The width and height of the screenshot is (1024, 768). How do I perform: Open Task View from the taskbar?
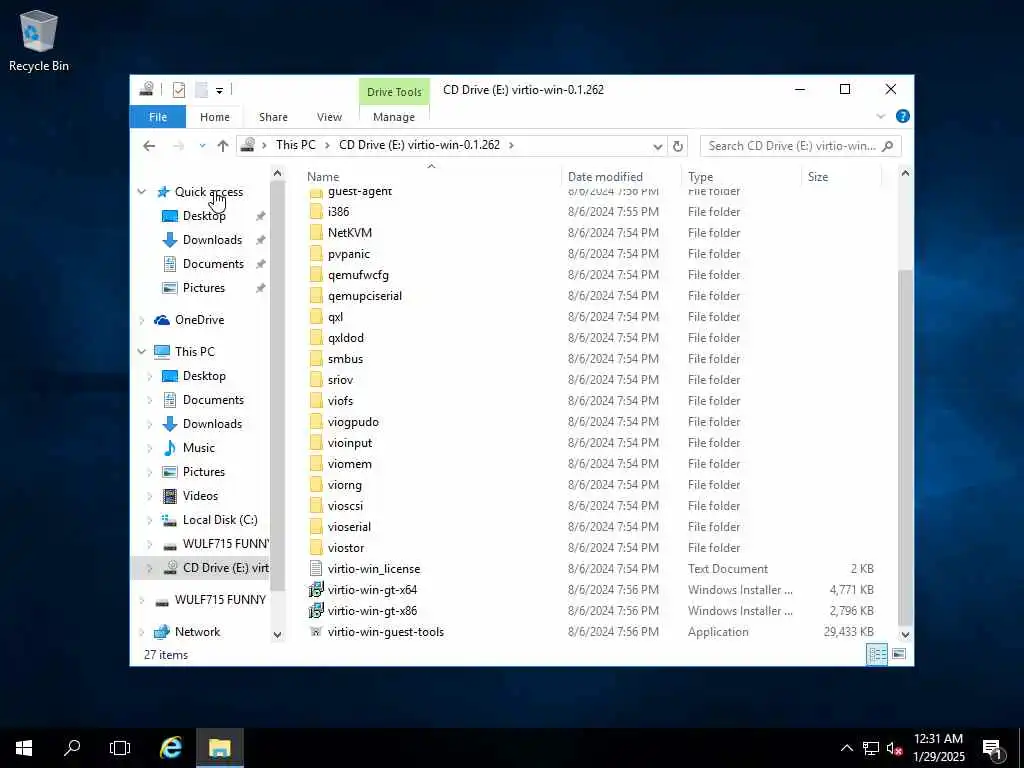120,748
